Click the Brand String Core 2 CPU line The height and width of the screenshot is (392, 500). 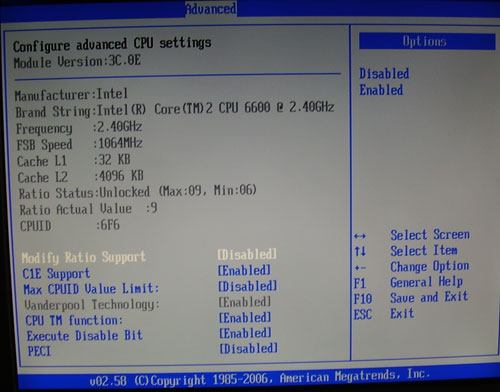click(175, 110)
